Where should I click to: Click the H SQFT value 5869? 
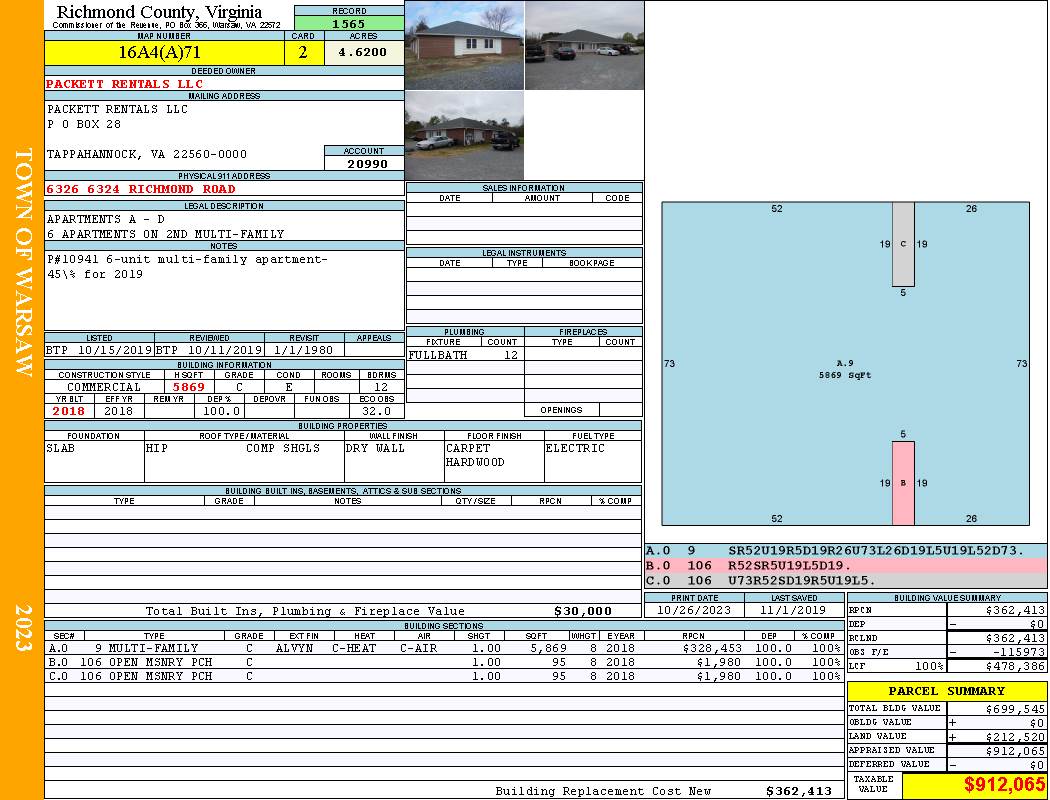coord(188,387)
